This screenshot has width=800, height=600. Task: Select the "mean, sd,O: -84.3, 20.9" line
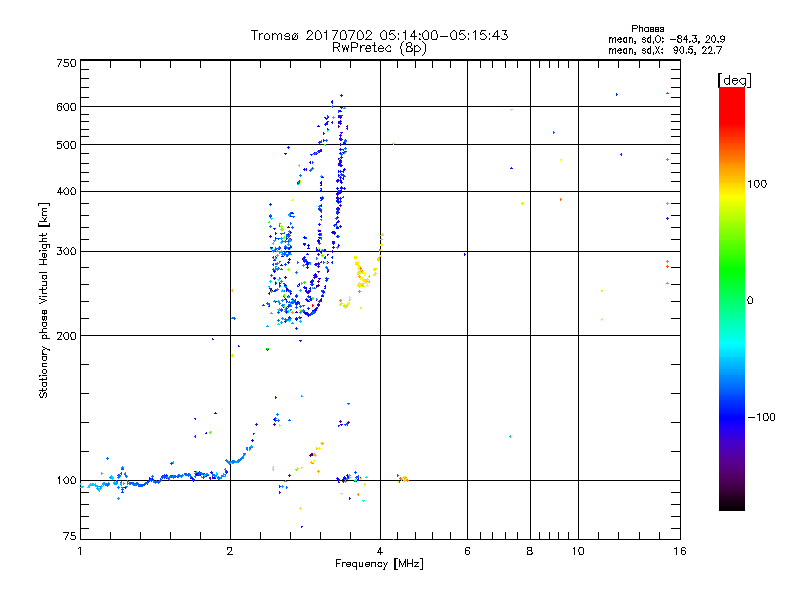tap(666, 39)
